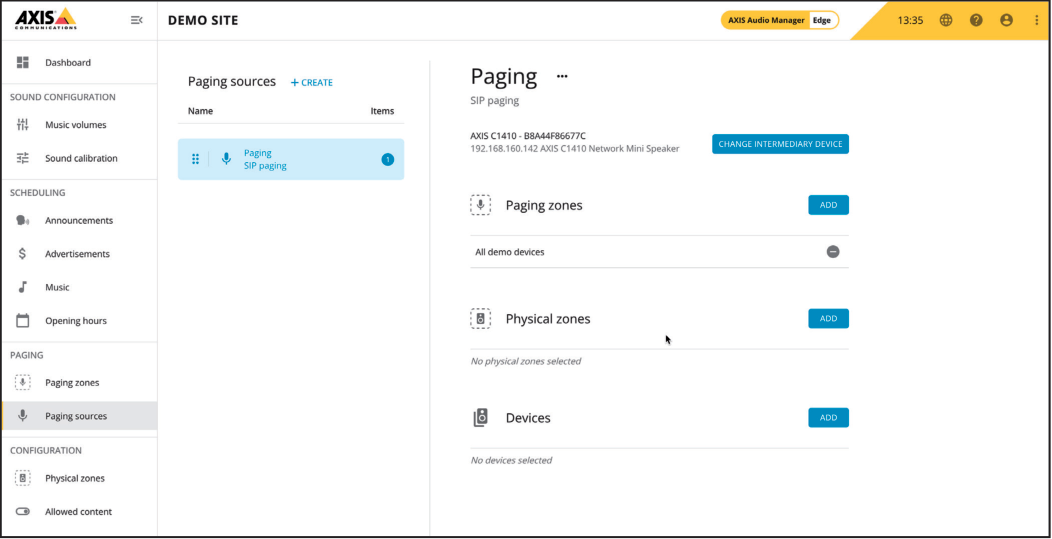Collapse the sidebar menu icon
This screenshot has width=1052, height=539.
coord(136,20)
